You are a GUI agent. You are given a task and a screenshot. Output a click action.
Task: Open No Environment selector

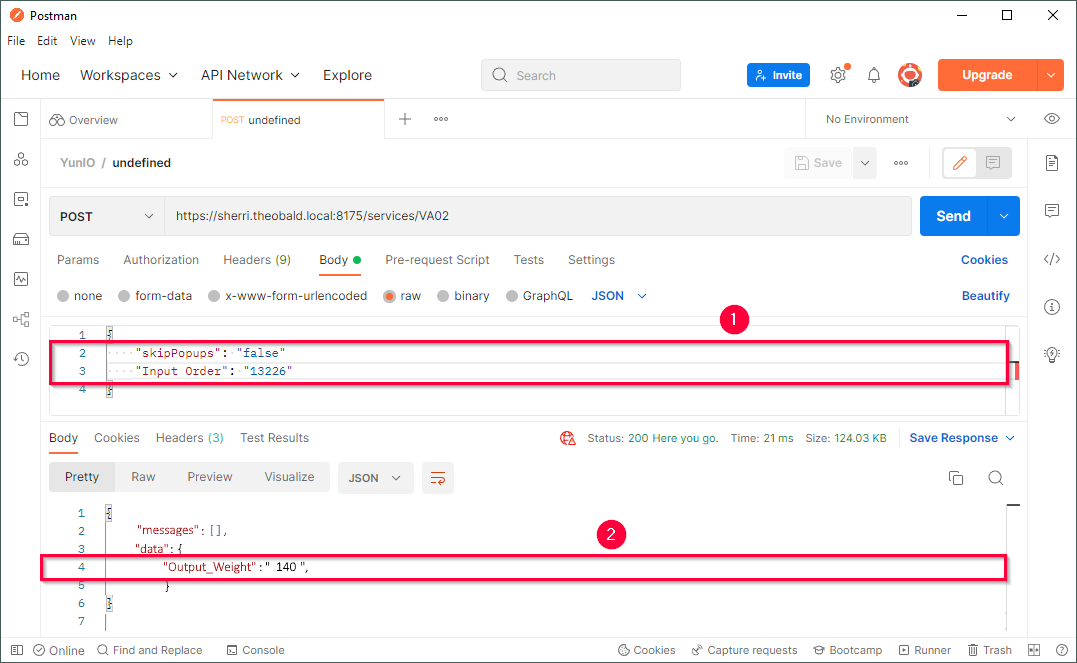[x=920, y=119]
